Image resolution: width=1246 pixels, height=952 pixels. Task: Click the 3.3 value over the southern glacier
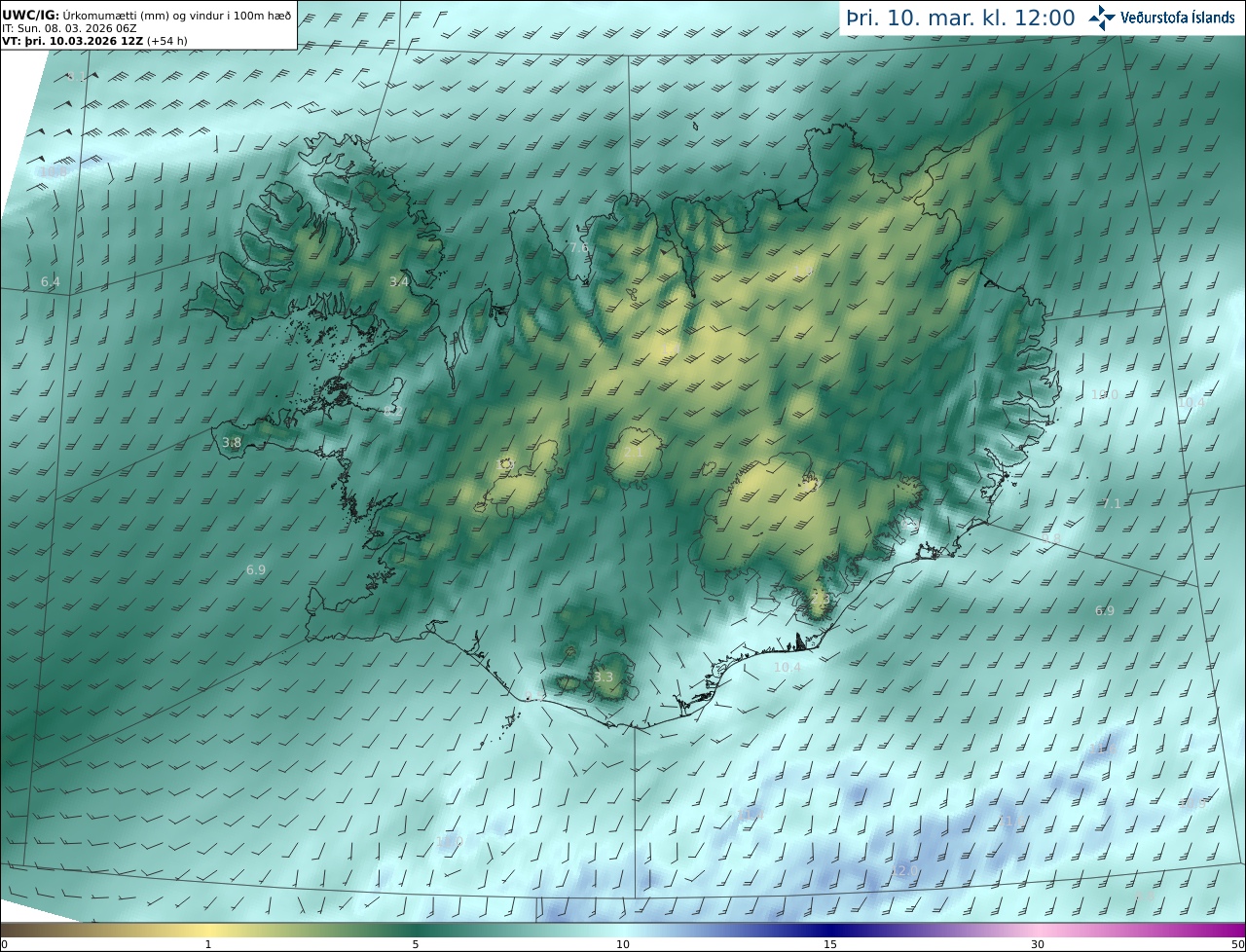tap(604, 677)
